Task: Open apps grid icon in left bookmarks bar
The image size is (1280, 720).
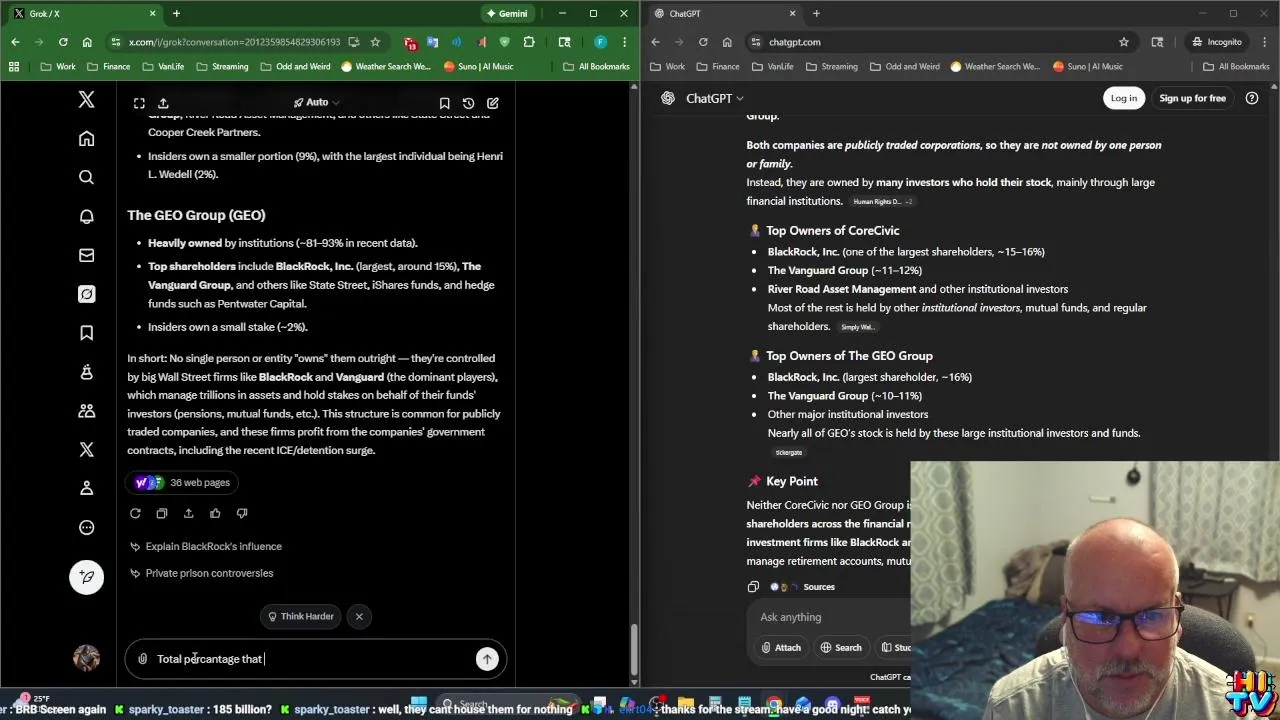Action: click(14, 66)
